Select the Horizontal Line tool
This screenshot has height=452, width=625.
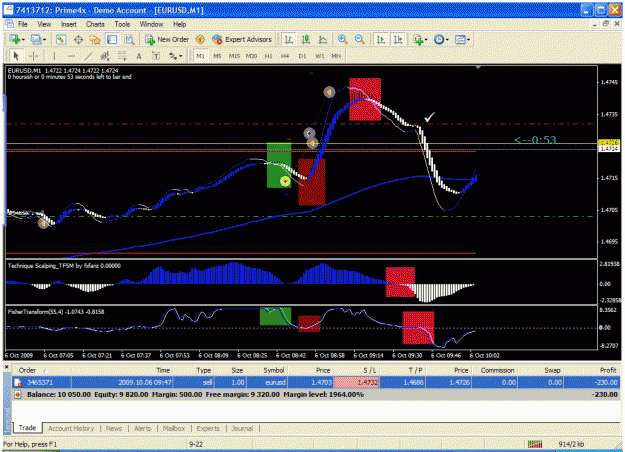pyautogui.click(x=71, y=56)
